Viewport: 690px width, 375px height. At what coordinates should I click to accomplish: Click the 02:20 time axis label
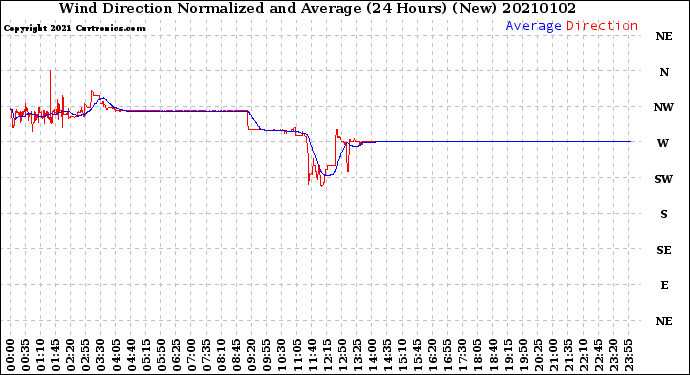71,355
